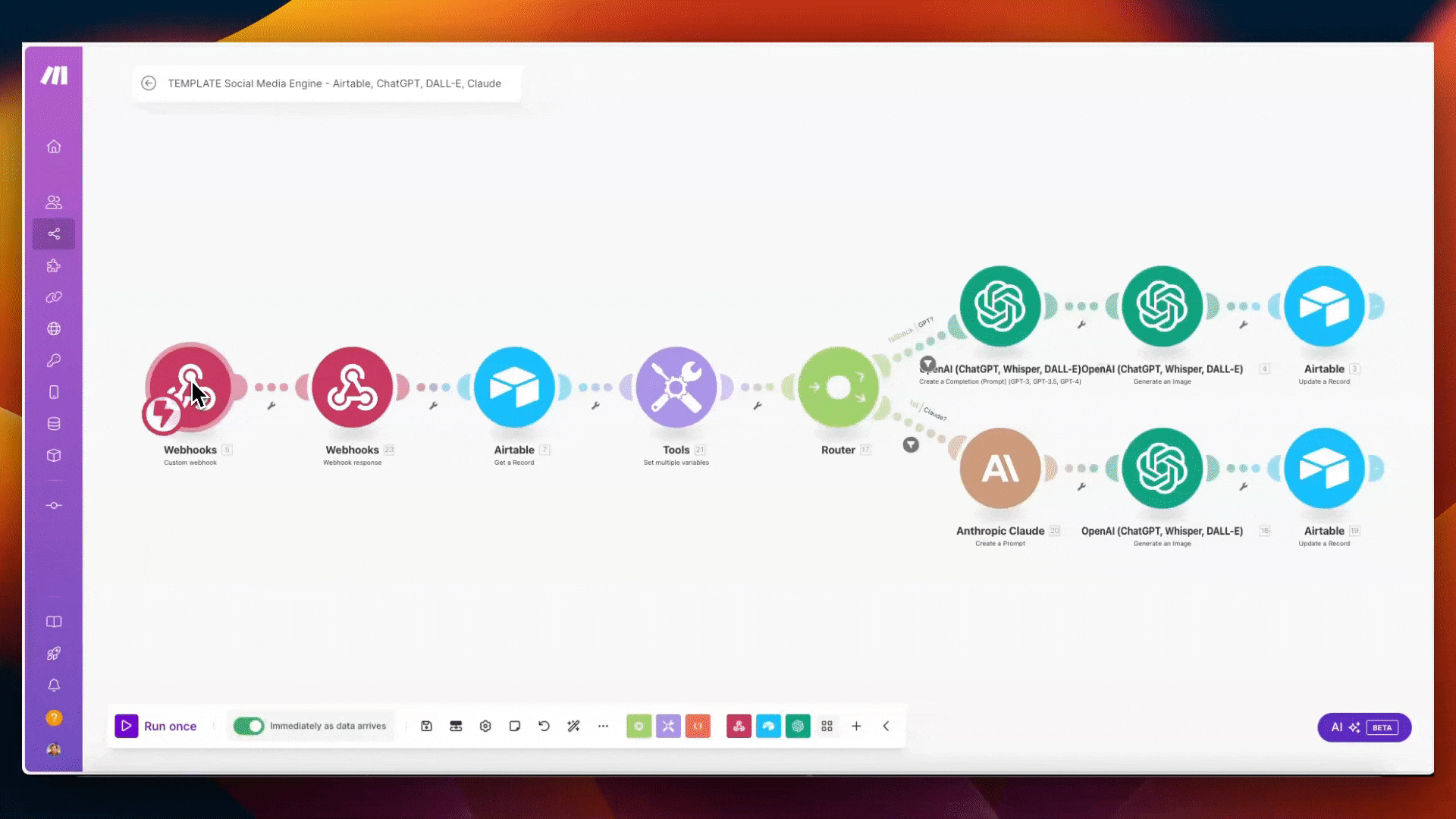This screenshot has width=1456, height=819.
Task: Open Notifications bell icon
Action: 54,686
